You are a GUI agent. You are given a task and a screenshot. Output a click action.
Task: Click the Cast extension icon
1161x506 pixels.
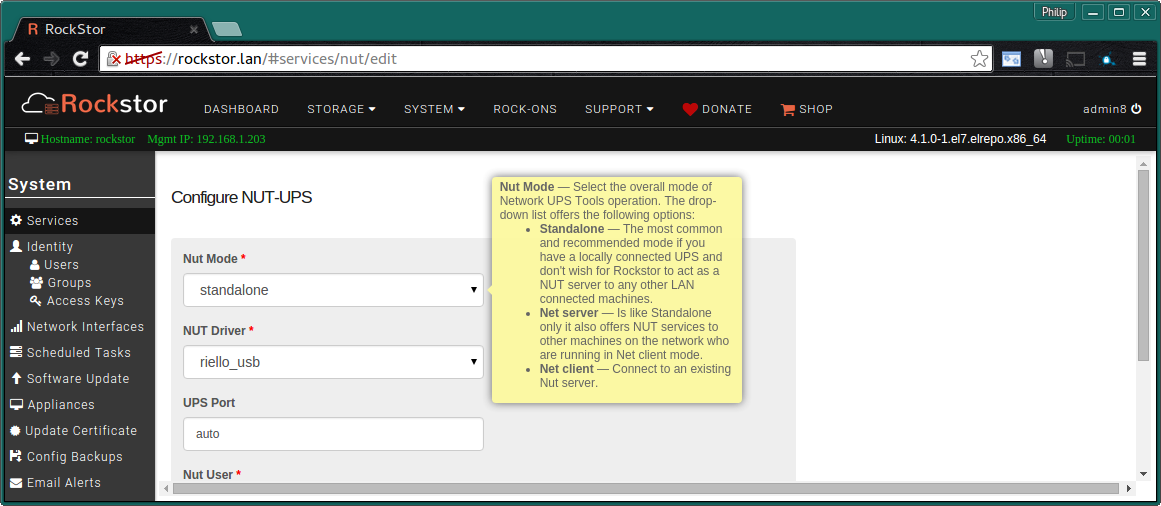coord(1075,59)
